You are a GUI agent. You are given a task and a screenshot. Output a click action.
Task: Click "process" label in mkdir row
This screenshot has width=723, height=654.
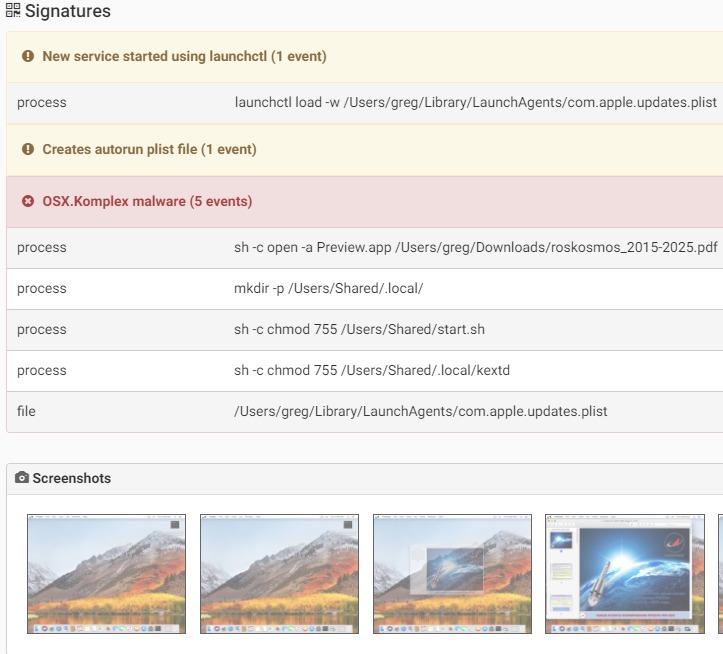(41, 288)
